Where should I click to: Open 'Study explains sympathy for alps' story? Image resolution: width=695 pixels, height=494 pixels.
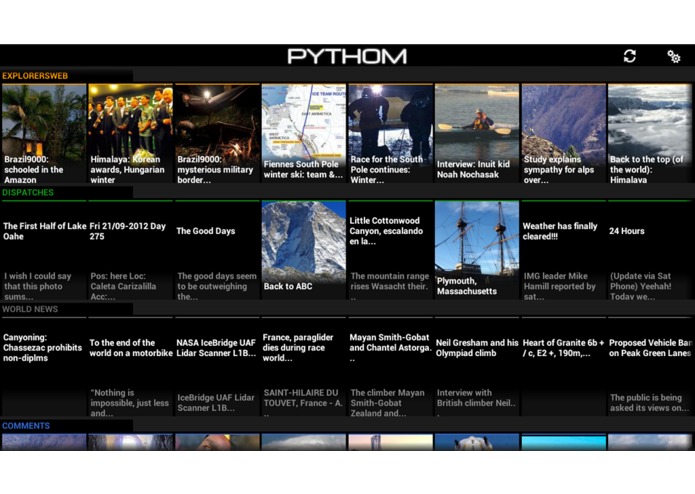point(564,133)
